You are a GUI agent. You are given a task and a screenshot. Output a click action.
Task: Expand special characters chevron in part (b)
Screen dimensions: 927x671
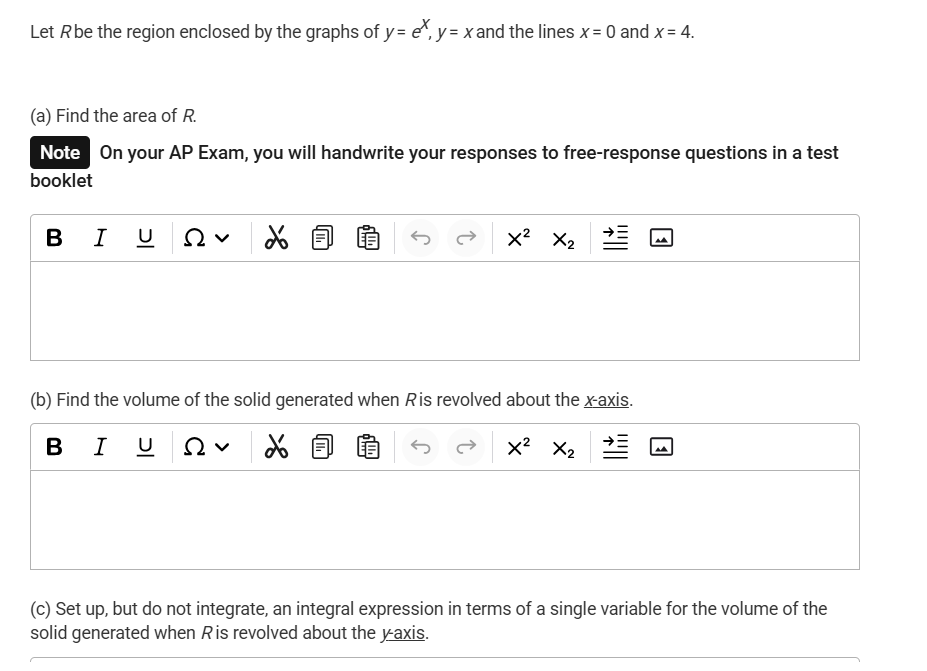222,447
